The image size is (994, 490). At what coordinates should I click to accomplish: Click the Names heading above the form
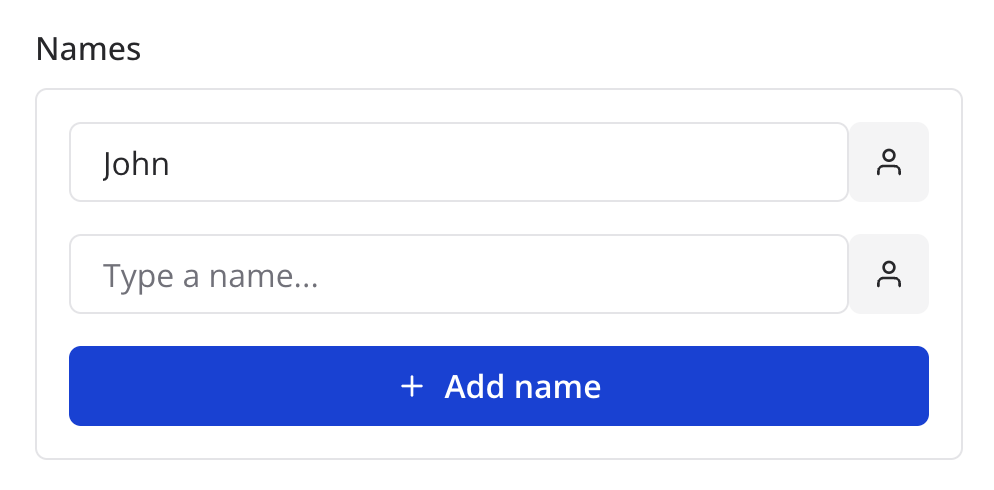coord(88,49)
